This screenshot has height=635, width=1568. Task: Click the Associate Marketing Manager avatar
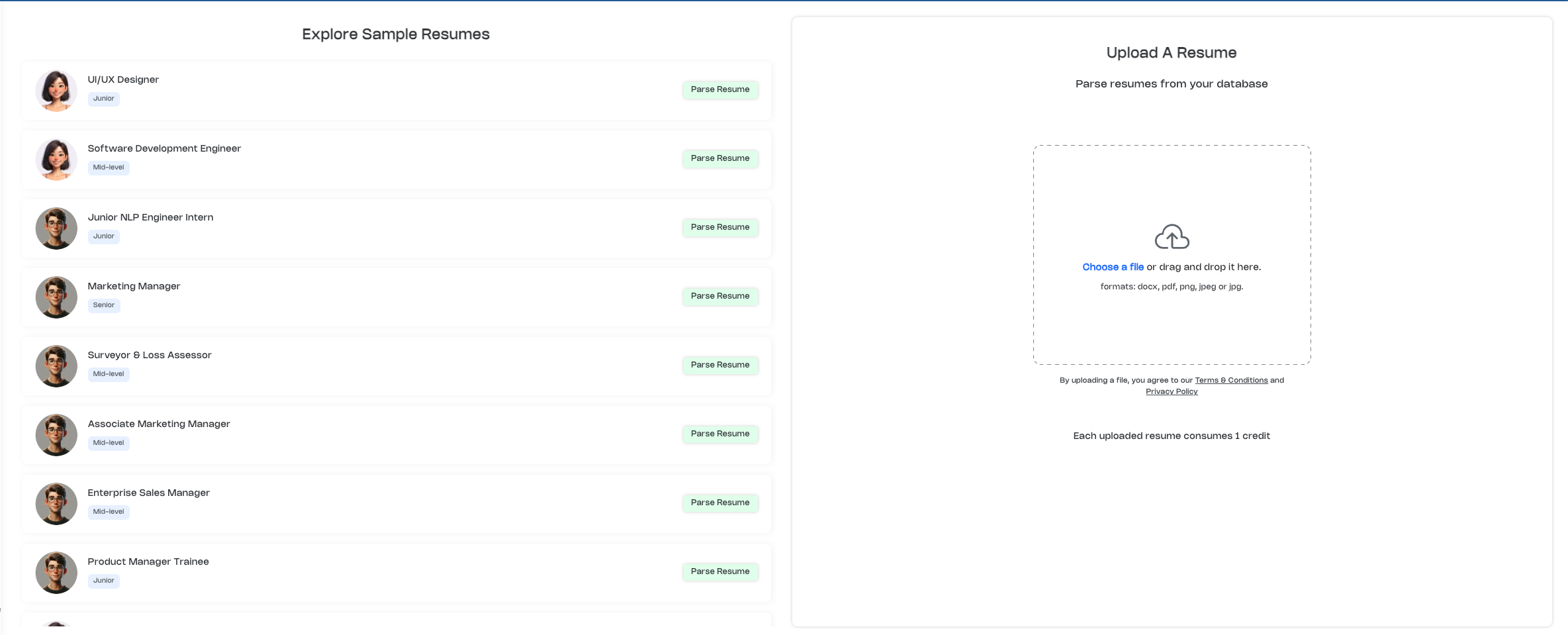click(56, 435)
